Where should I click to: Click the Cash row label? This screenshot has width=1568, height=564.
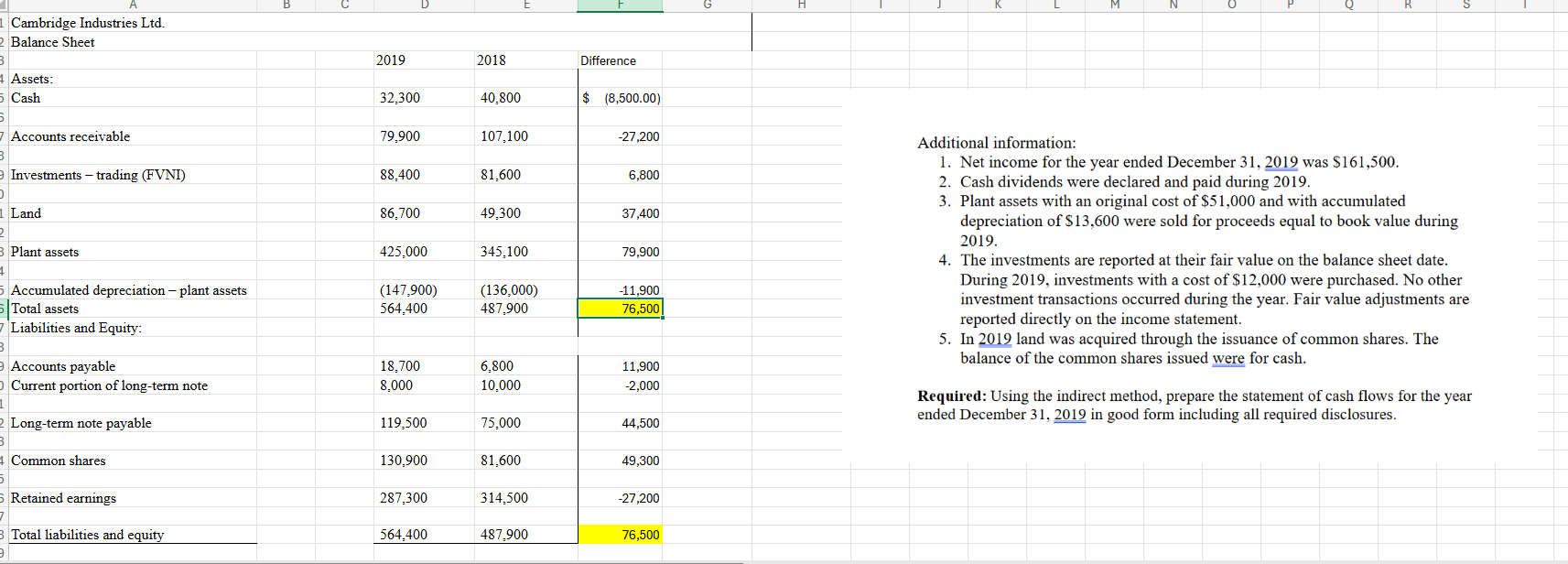coord(26,98)
